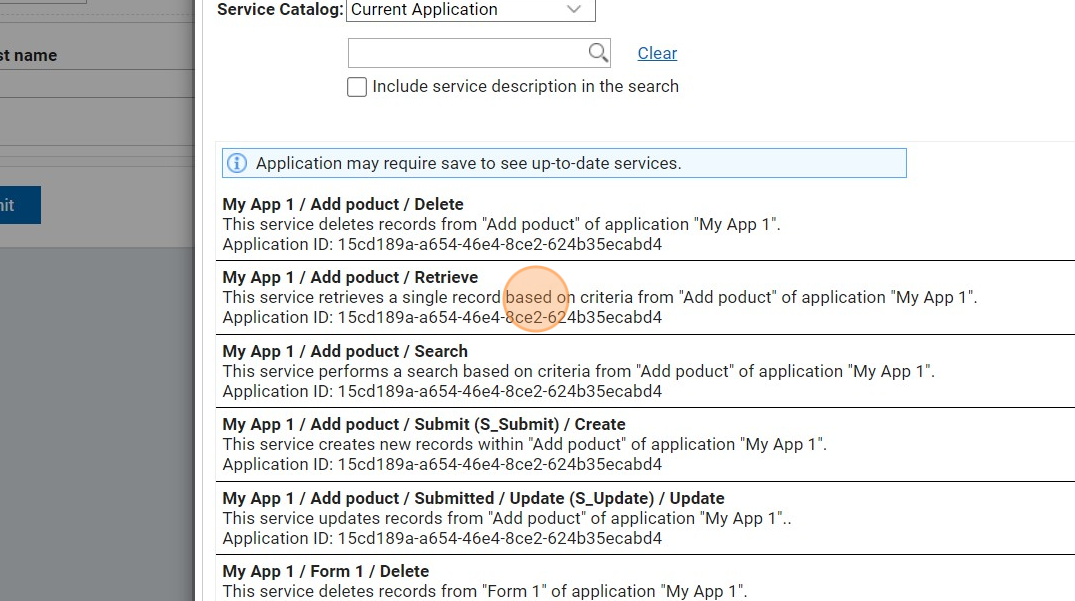Select My App 1 / Add poduct / Delete service
This screenshot has height=601, width=1075.
coord(343,204)
